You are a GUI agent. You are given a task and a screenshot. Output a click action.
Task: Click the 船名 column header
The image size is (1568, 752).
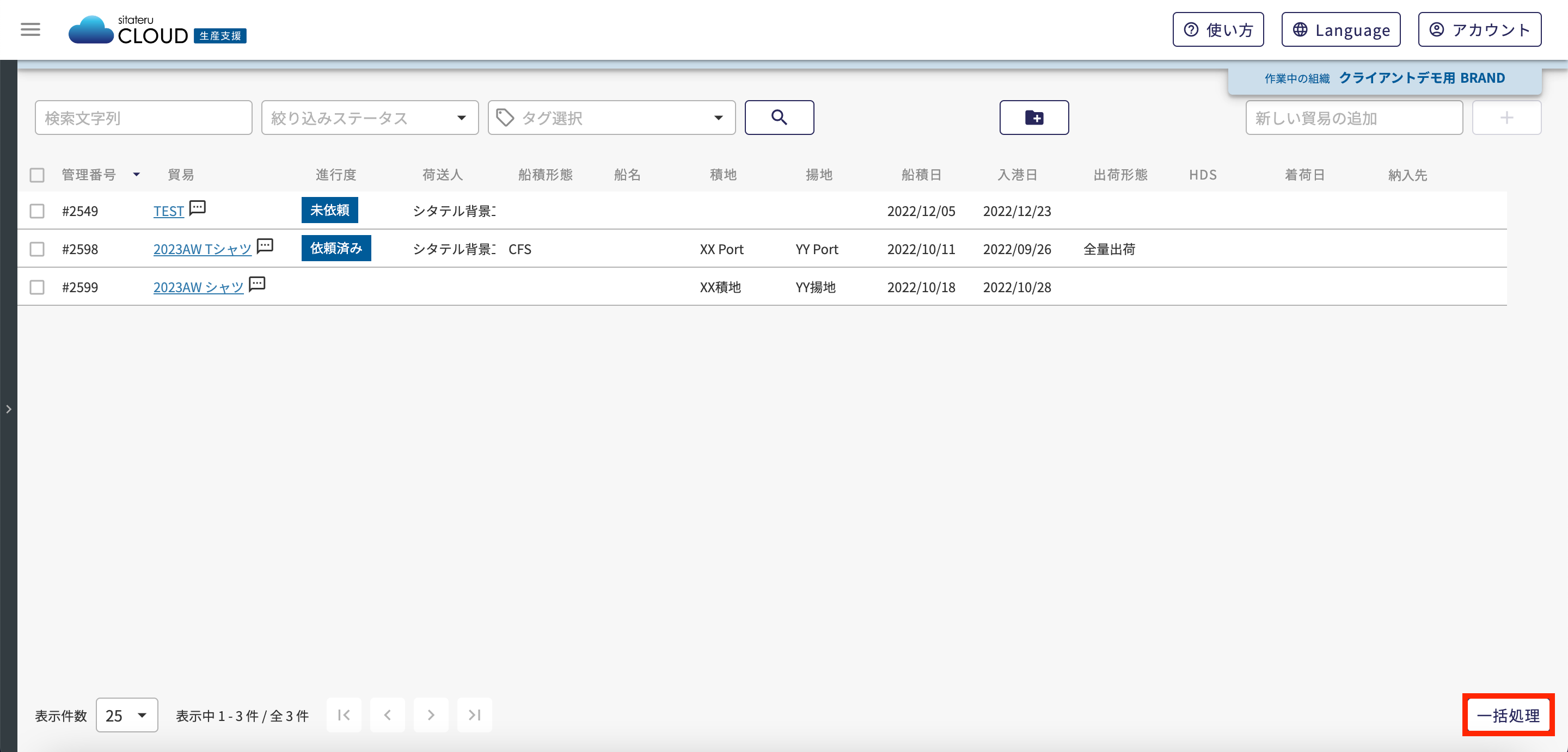coord(628,175)
